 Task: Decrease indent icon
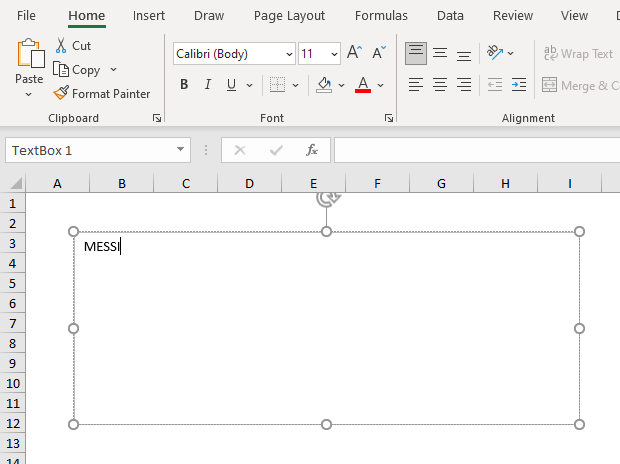[x=495, y=85]
